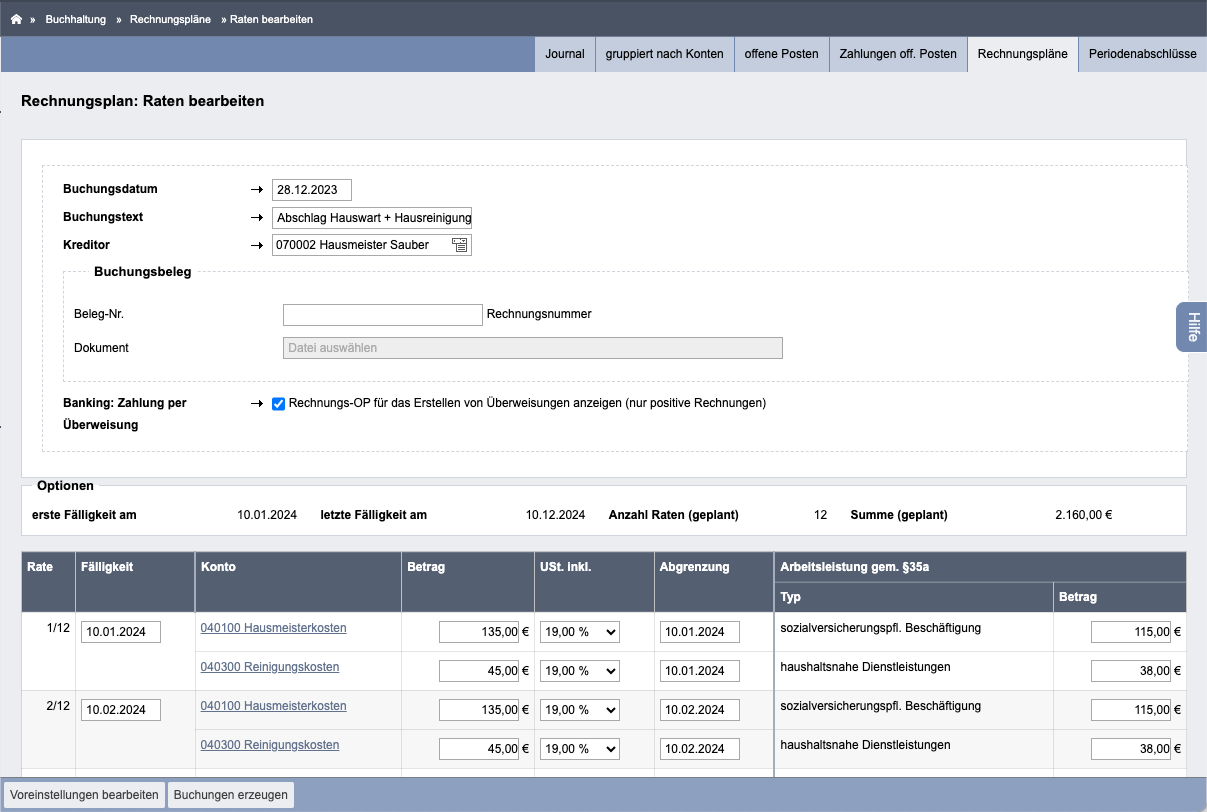Open 040300 Reinigungskosten link in rate 2/12

coord(270,745)
